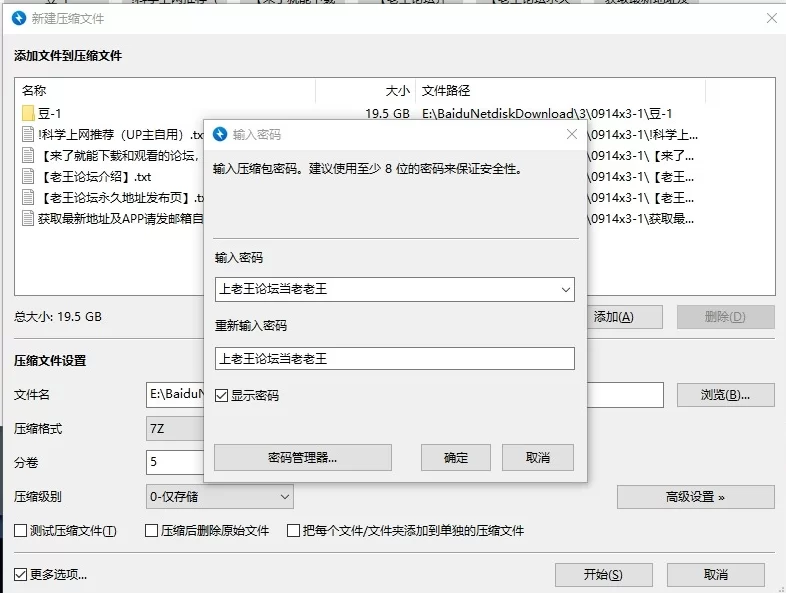786x593 pixels.
Task: Check 把每个文件/文件夹添加到单独的压缩文件
Action: pos(293,530)
